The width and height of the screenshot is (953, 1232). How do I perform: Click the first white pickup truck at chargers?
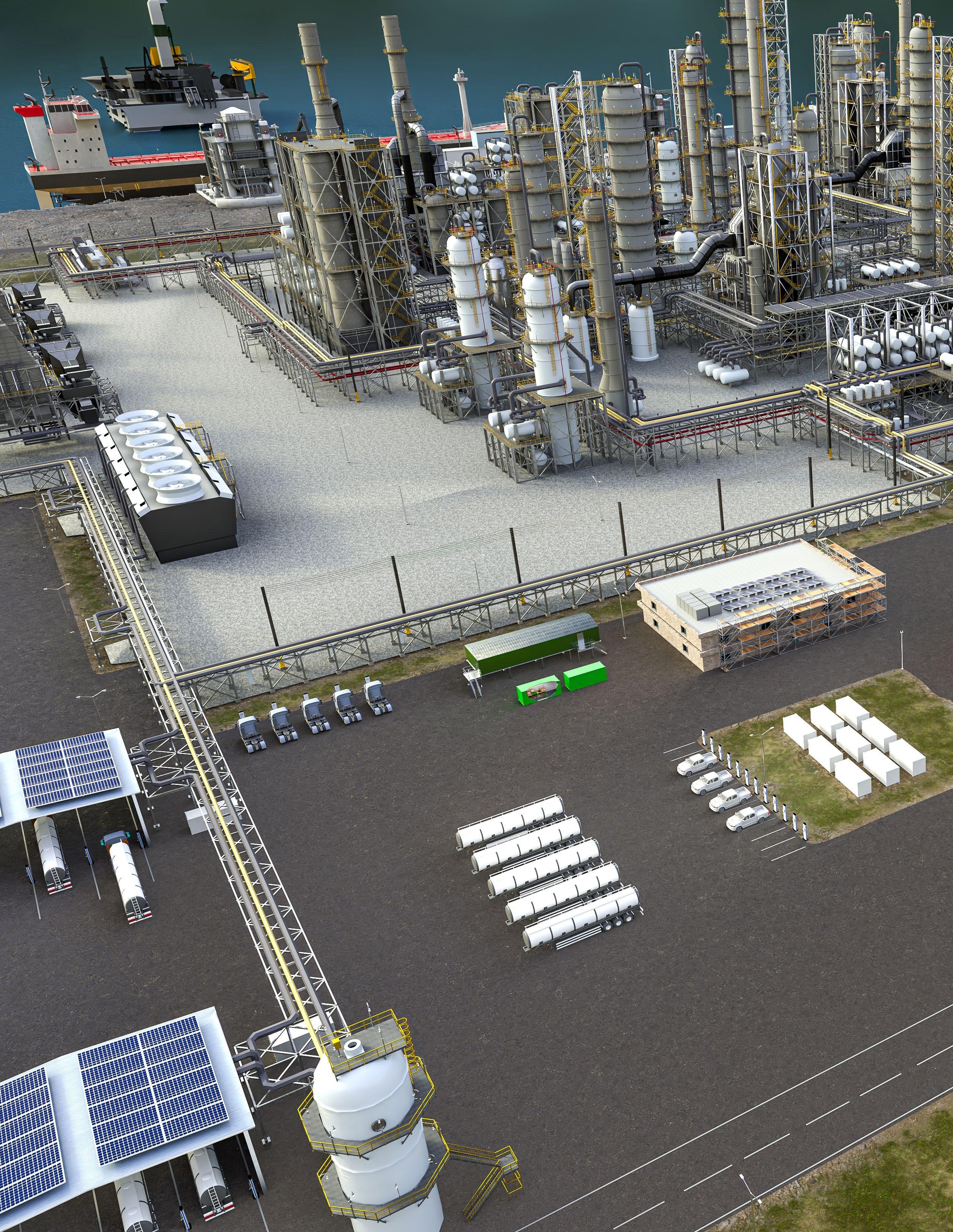click(x=697, y=763)
